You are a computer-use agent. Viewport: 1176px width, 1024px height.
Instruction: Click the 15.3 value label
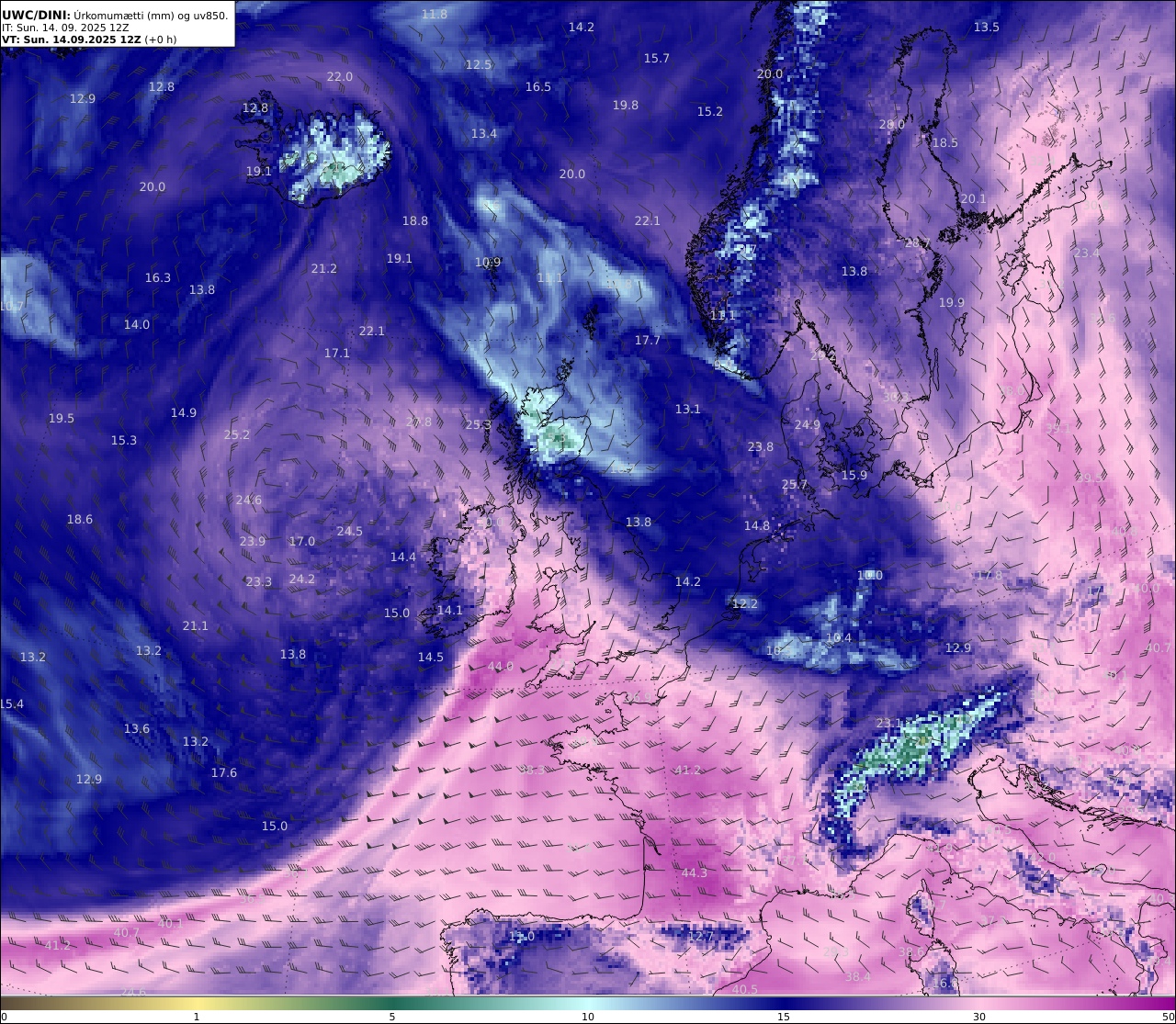tap(124, 440)
